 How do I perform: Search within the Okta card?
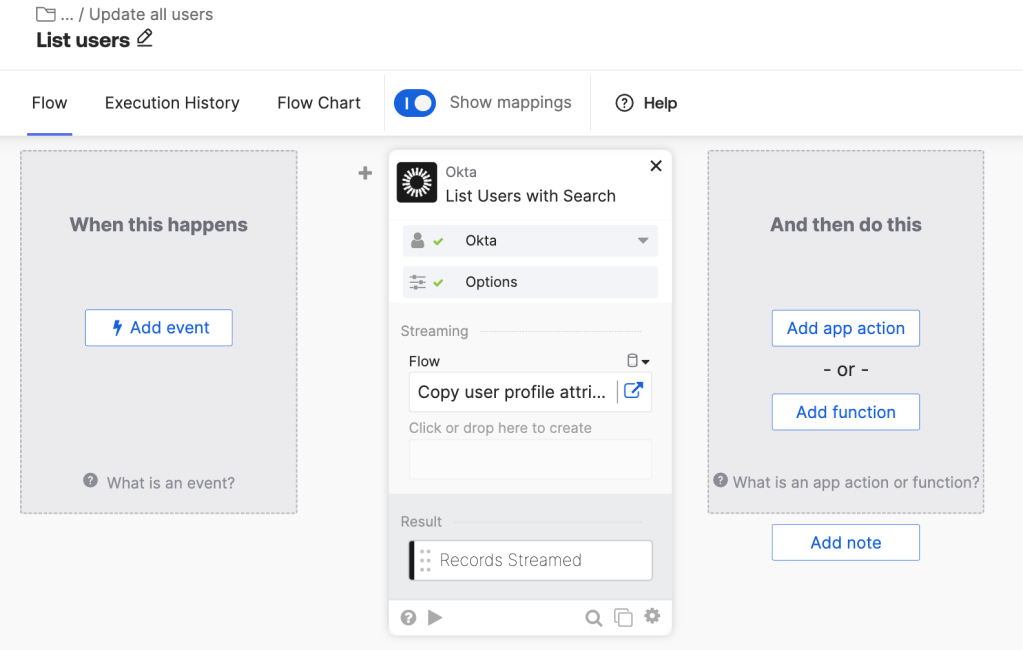click(x=594, y=617)
